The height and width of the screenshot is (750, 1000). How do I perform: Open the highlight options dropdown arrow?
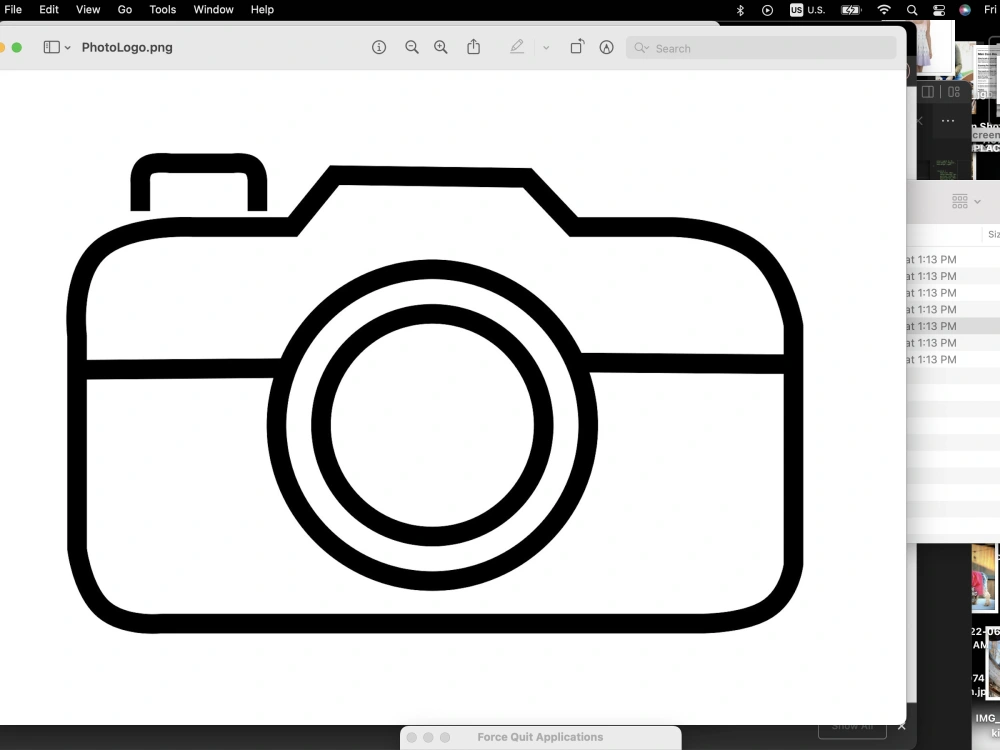[546, 48]
